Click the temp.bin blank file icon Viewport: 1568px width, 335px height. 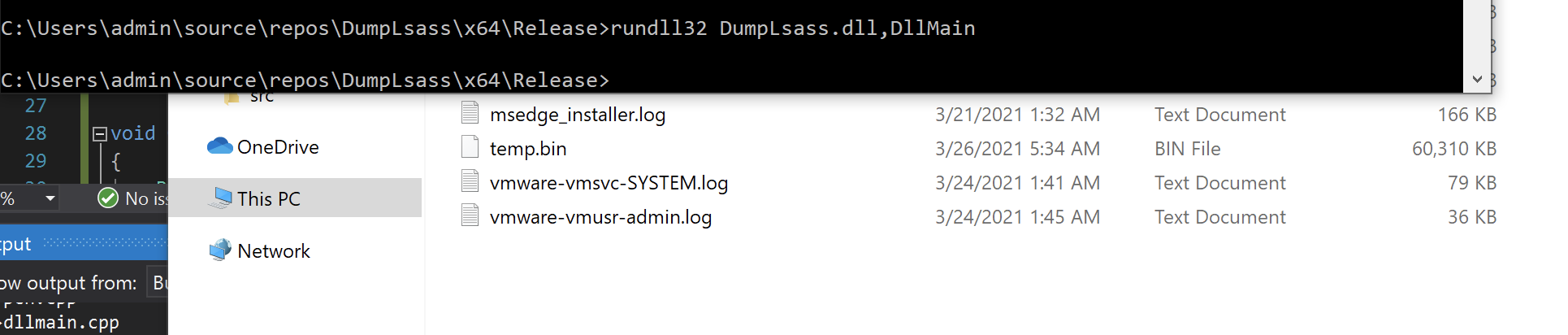[470, 148]
